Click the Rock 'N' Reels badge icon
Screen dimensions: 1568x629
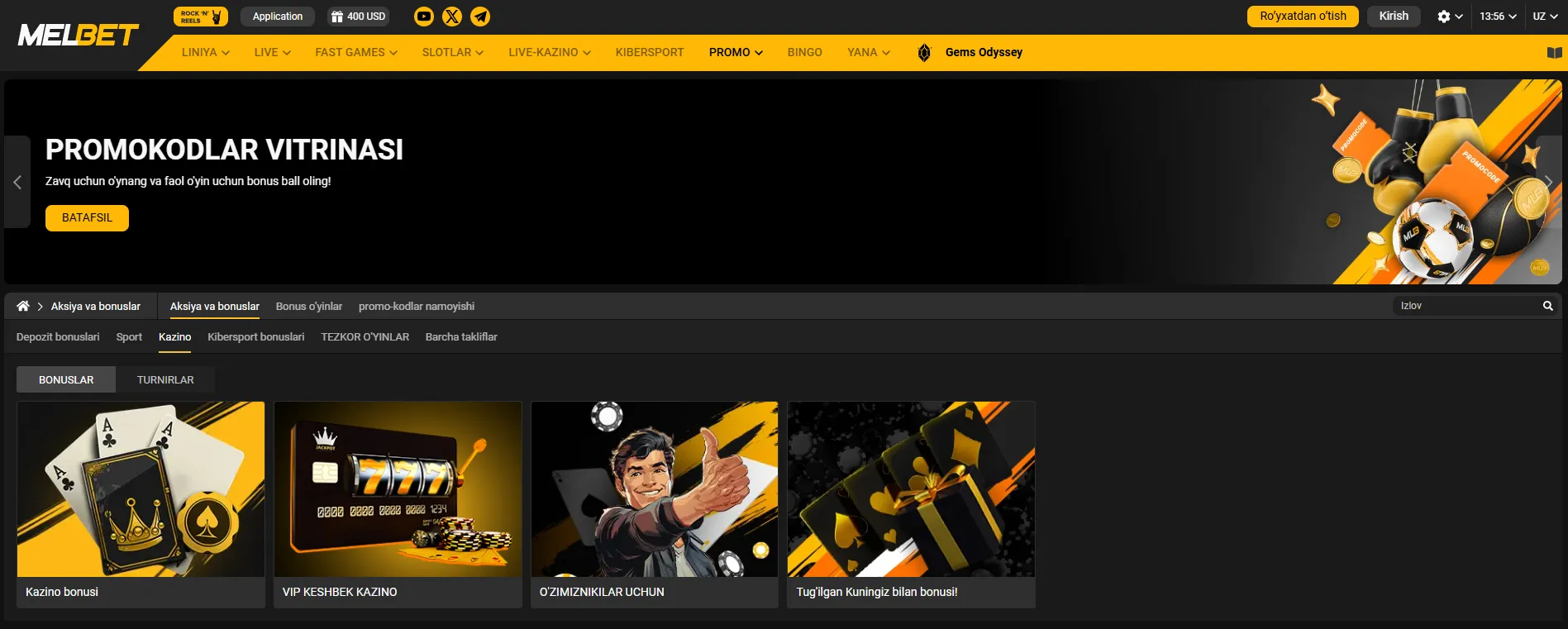[x=200, y=17]
